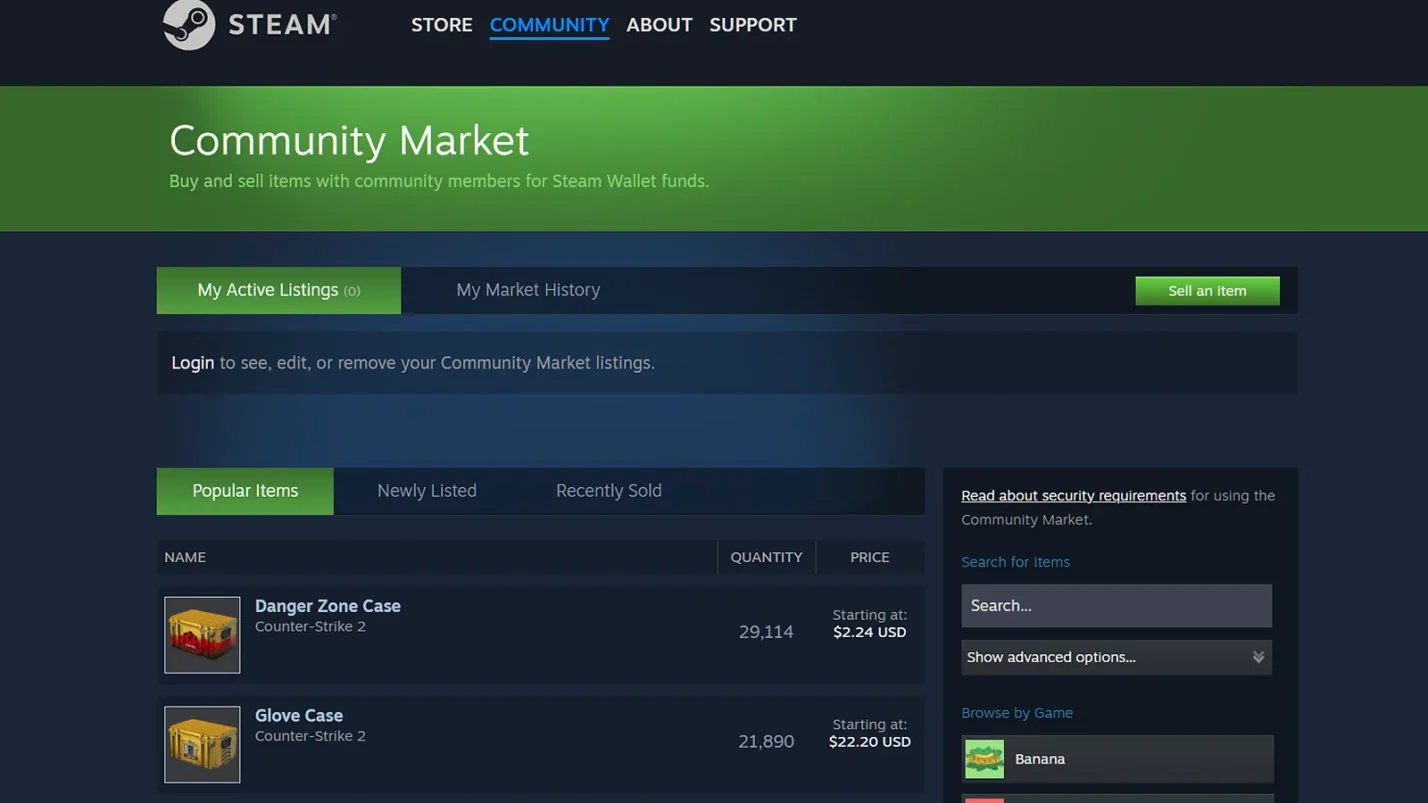Select the Newly Listed tab
This screenshot has height=803, width=1428.
pos(427,490)
